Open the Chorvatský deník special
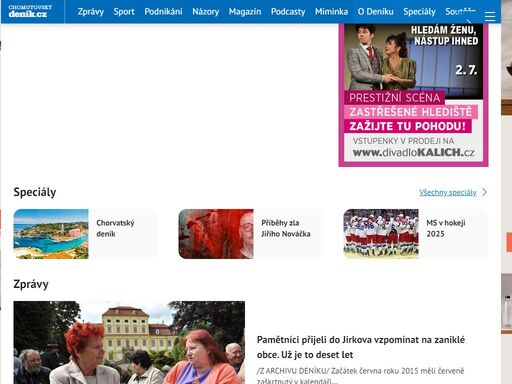This screenshot has width=512, height=384. coord(85,234)
